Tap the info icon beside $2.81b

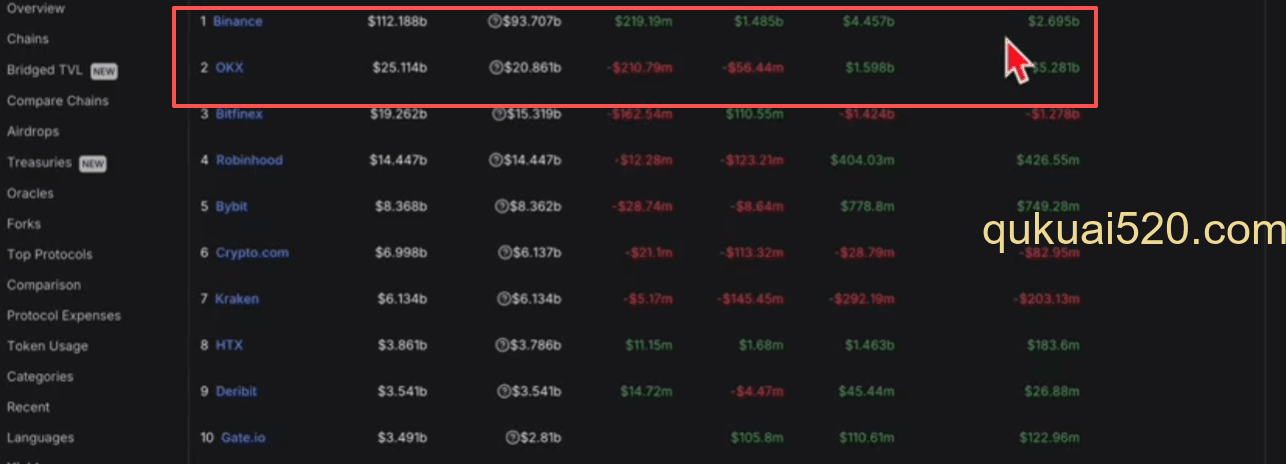pos(512,437)
